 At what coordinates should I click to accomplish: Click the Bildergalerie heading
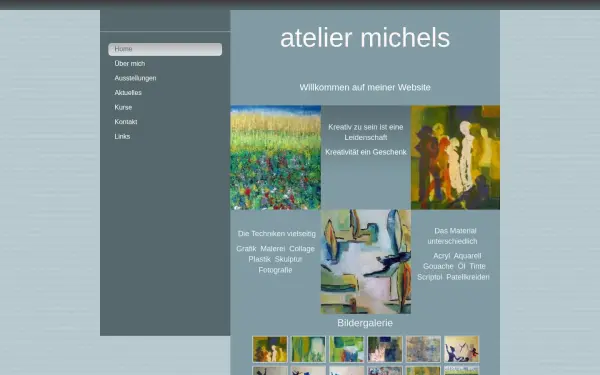(365, 323)
